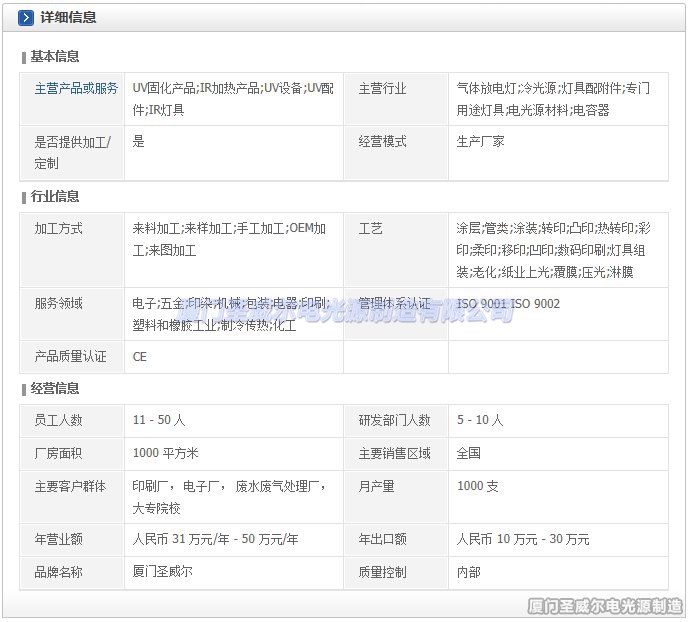Screen dimensions: 690x622
Task: Click the 品牌名称 value 厦门圣威尔
Action: tap(162, 571)
